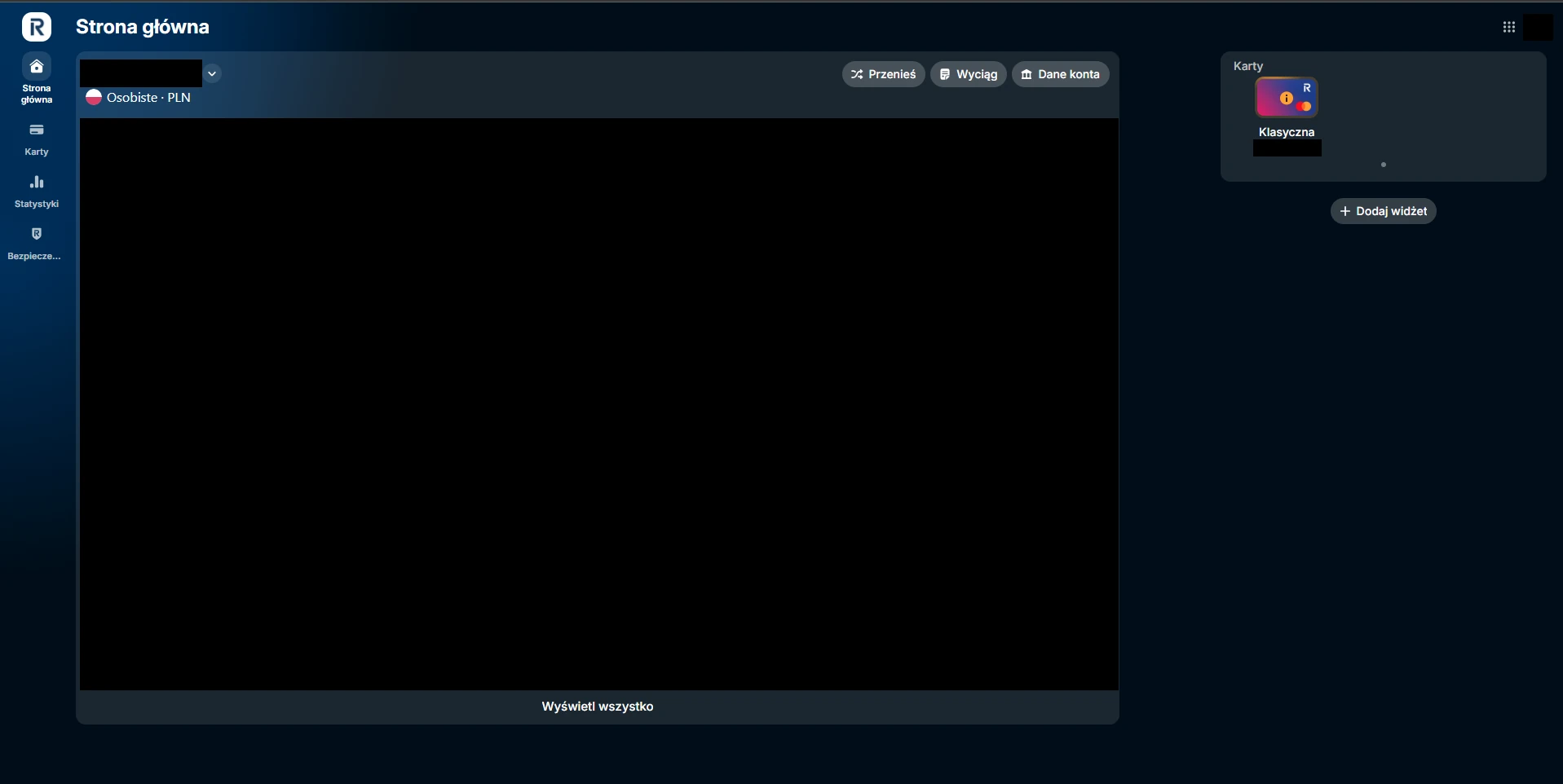1563x784 pixels.
Task: Expand the account selector chevron
Action: (x=212, y=73)
